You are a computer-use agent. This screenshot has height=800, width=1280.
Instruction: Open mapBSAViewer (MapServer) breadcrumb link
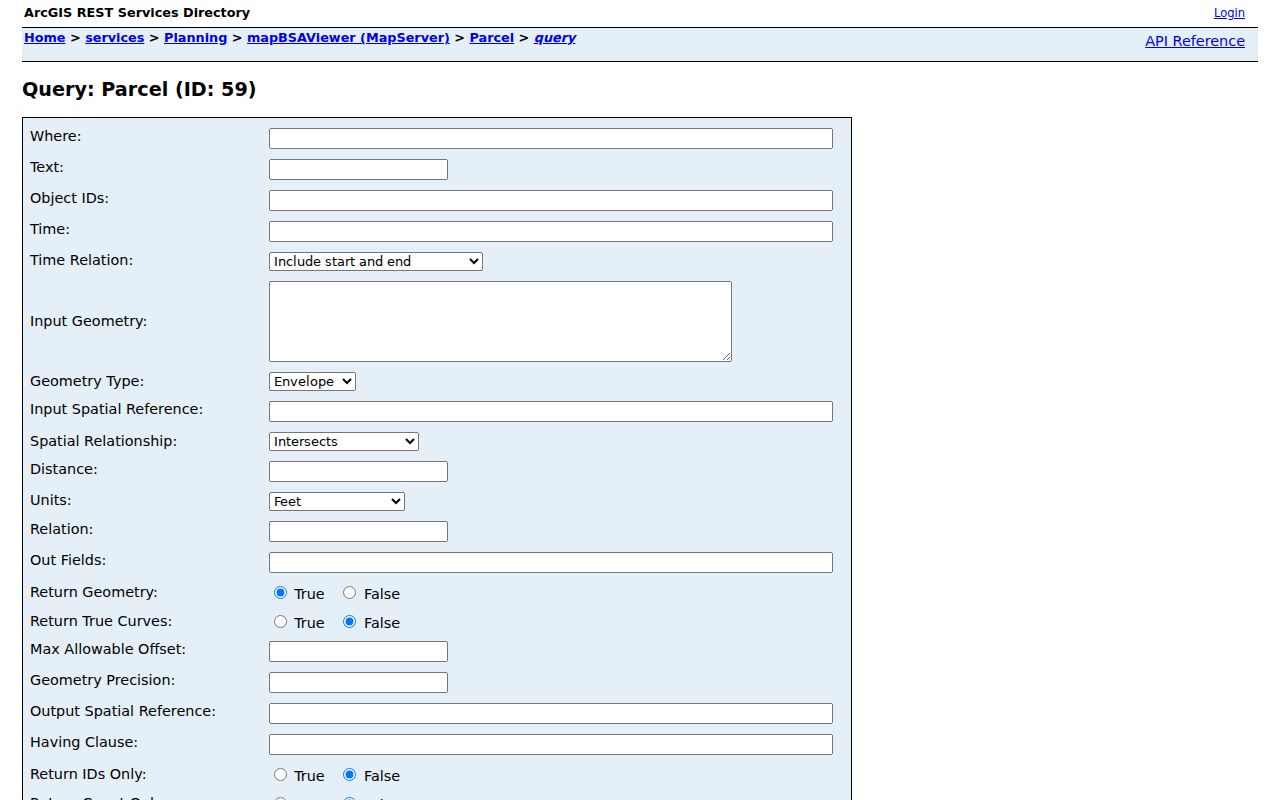click(348, 38)
